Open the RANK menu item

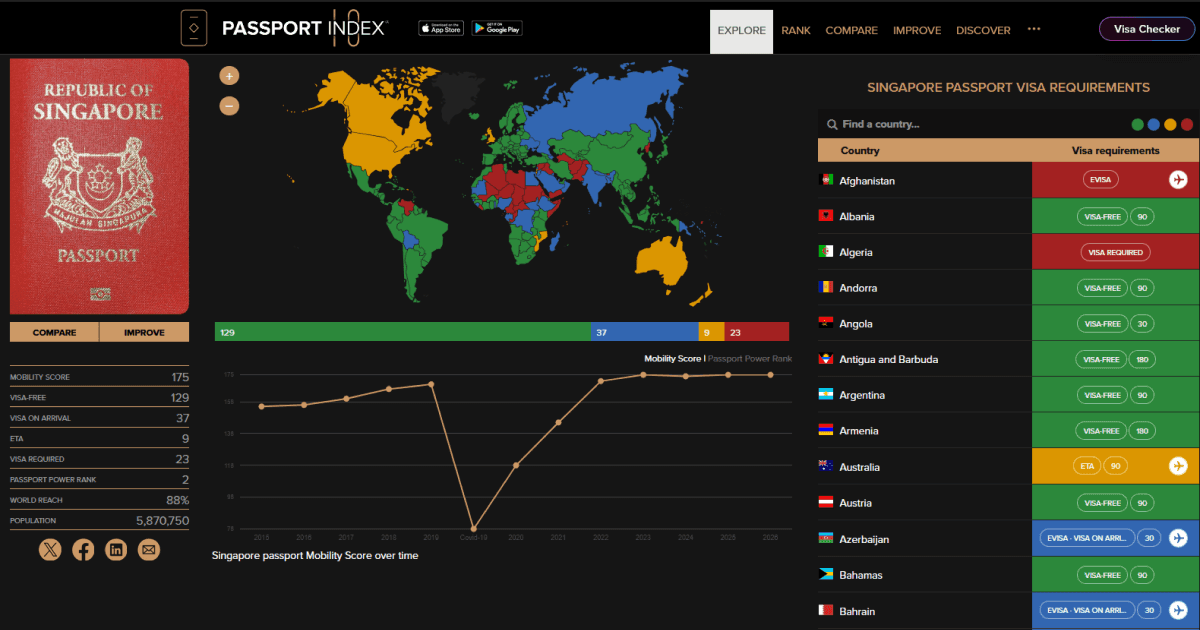(796, 30)
